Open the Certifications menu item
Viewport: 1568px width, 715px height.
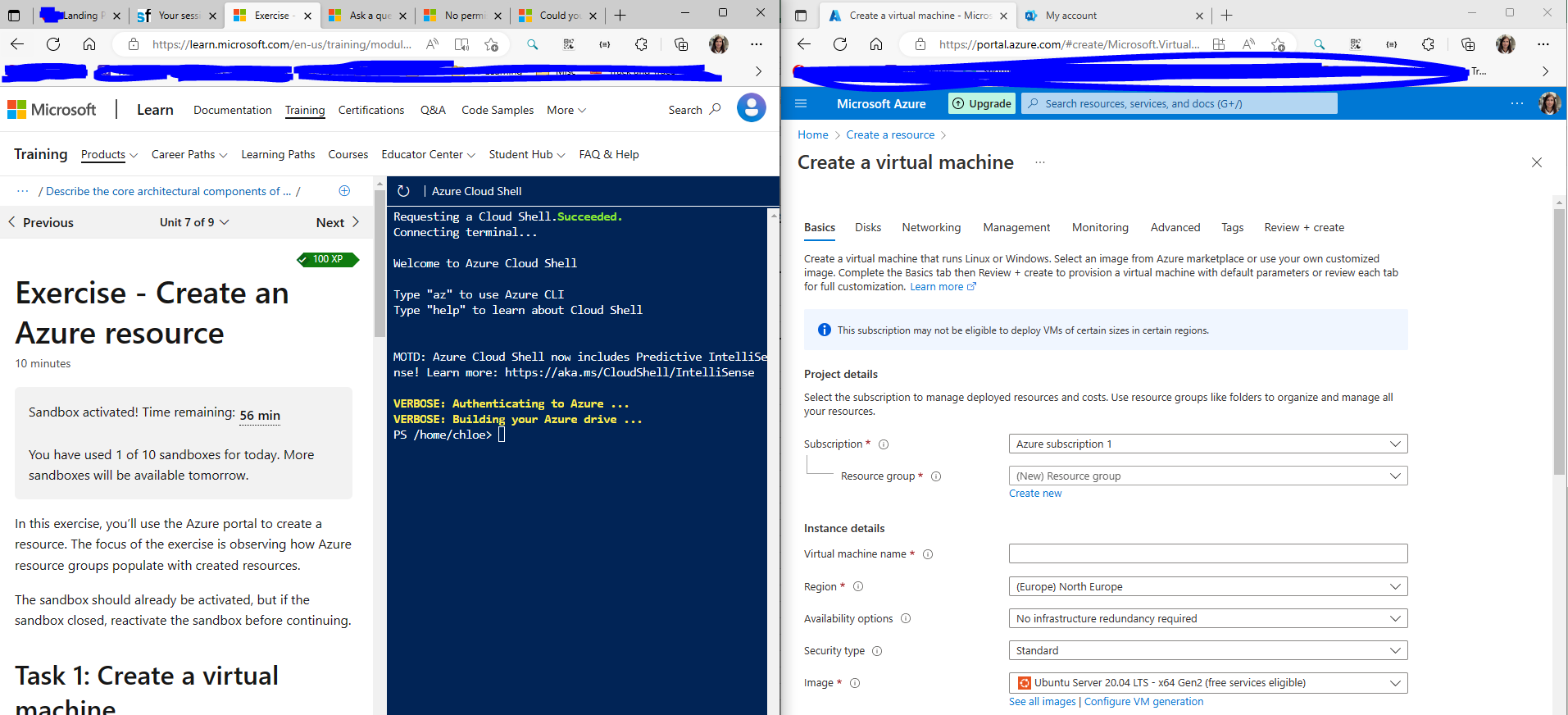tap(371, 110)
